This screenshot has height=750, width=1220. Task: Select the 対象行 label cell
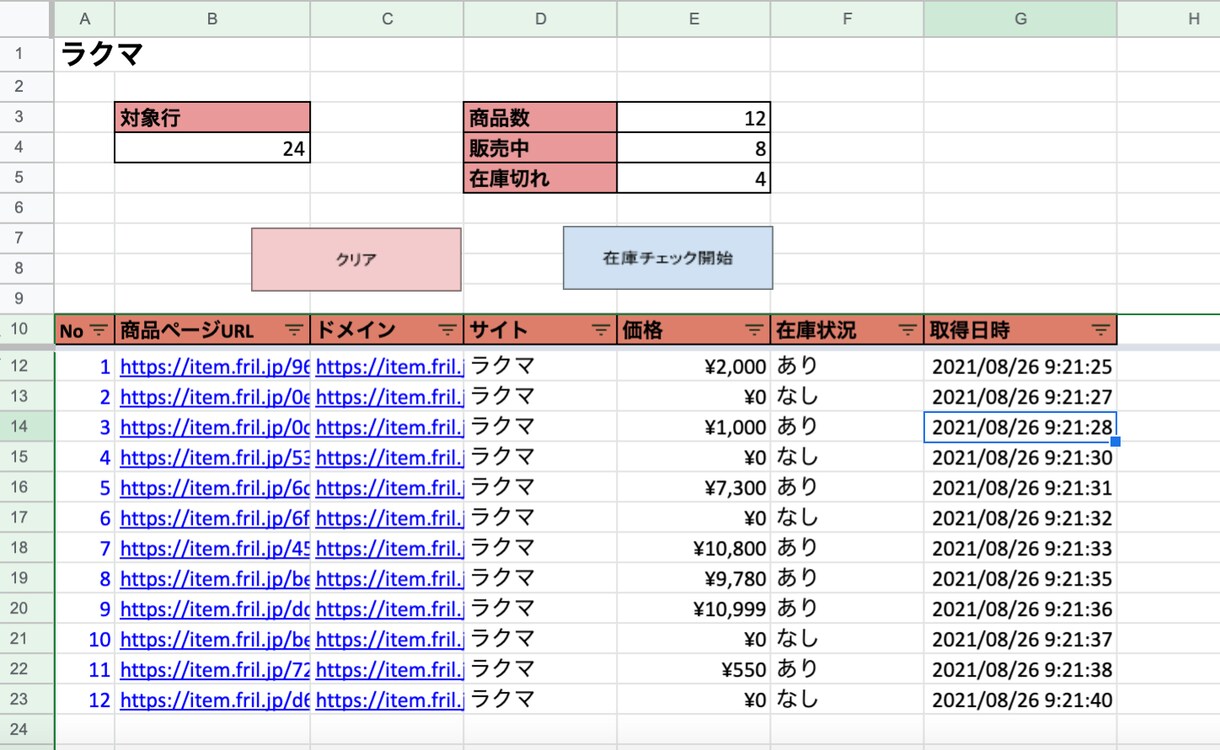click(212, 118)
